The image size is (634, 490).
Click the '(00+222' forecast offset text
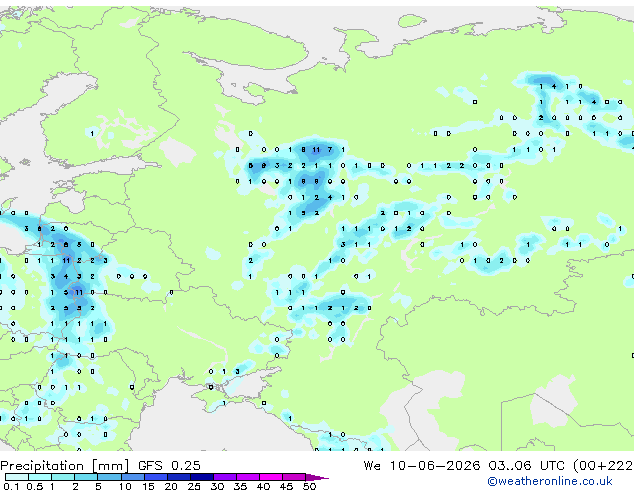click(603, 466)
